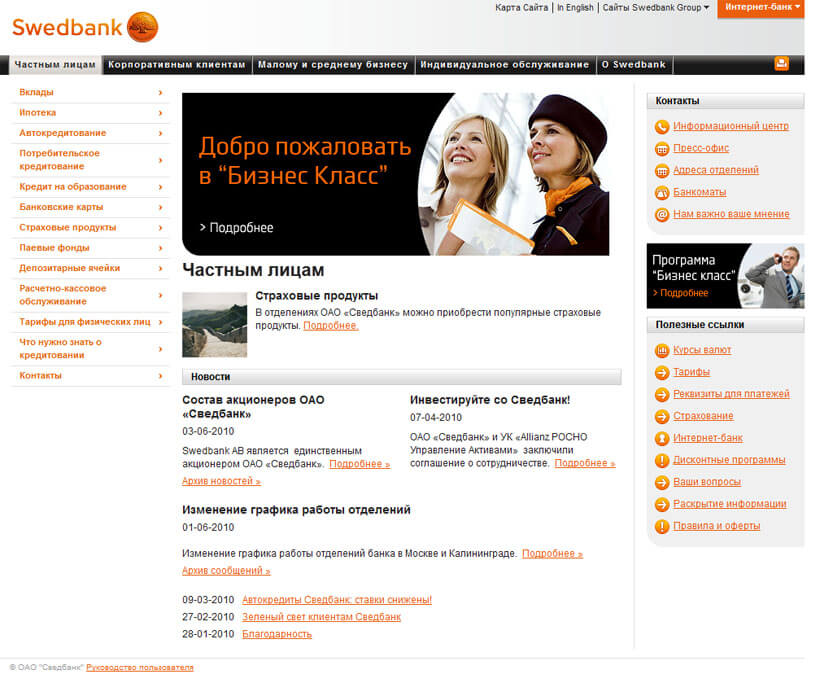Select Малому и среднему бизнесу tab
This screenshot has width=820, height=683.
click(332, 65)
